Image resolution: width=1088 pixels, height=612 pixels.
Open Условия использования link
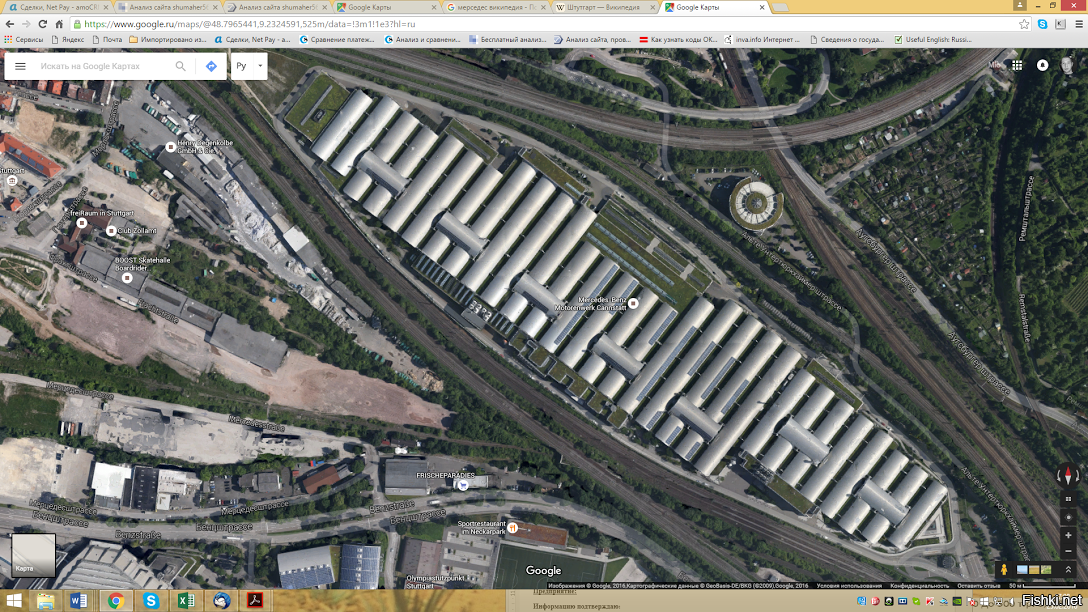[849, 585]
